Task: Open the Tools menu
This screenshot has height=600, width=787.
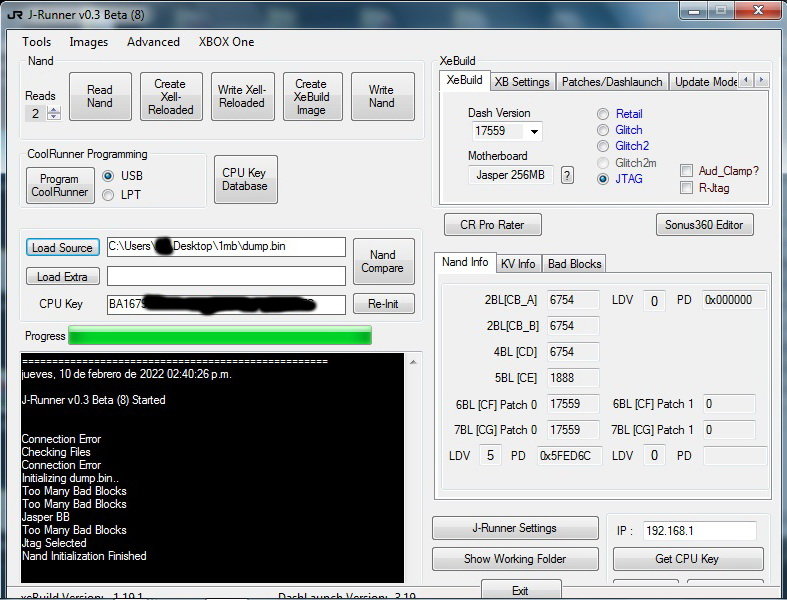Action: [x=37, y=42]
